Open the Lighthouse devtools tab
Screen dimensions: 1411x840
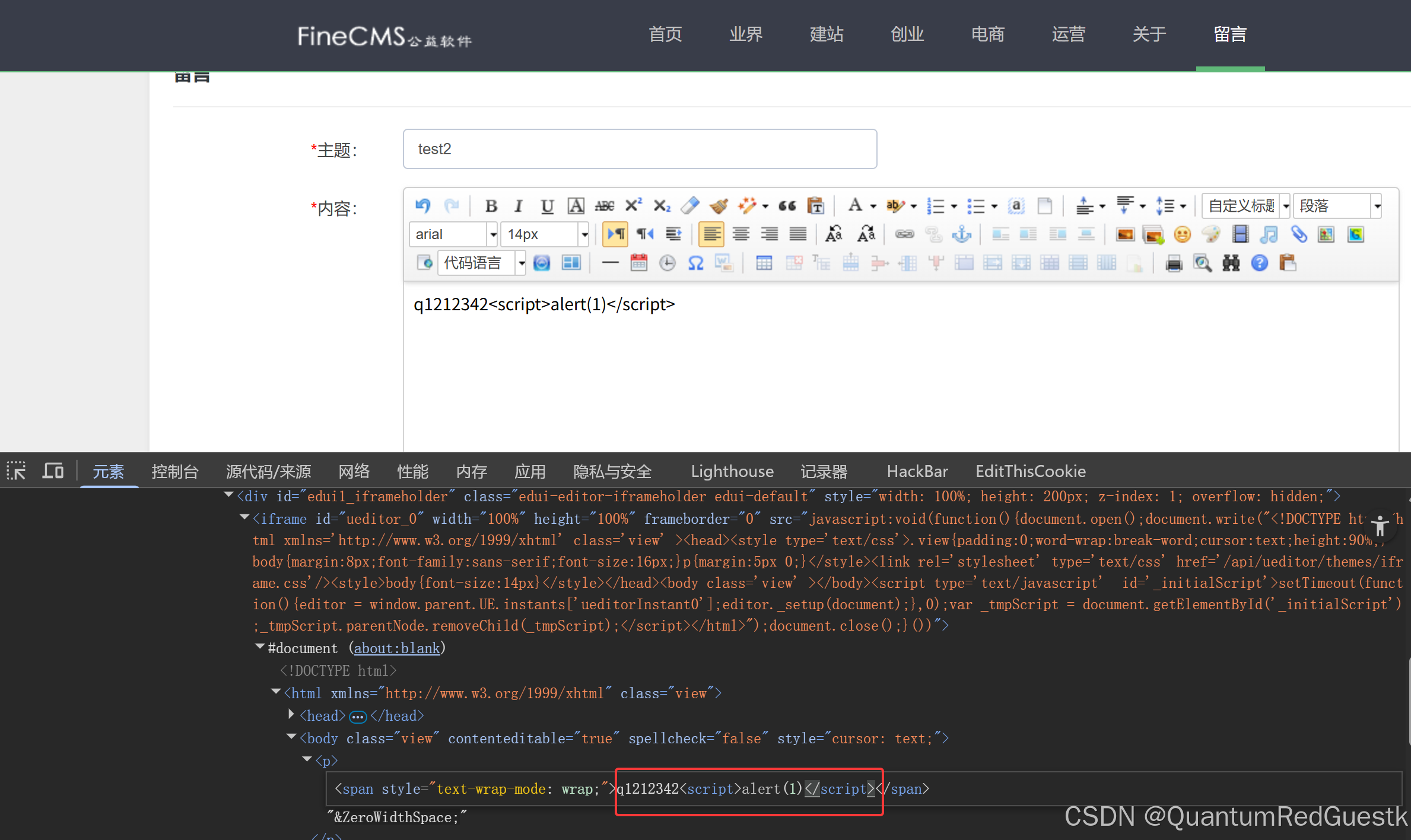(x=732, y=472)
